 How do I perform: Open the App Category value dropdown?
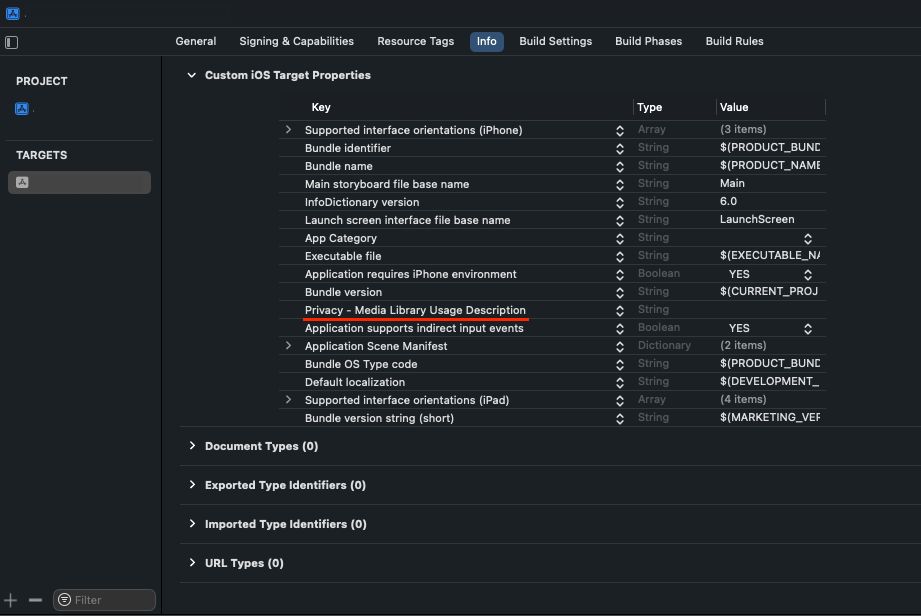(x=807, y=237)
